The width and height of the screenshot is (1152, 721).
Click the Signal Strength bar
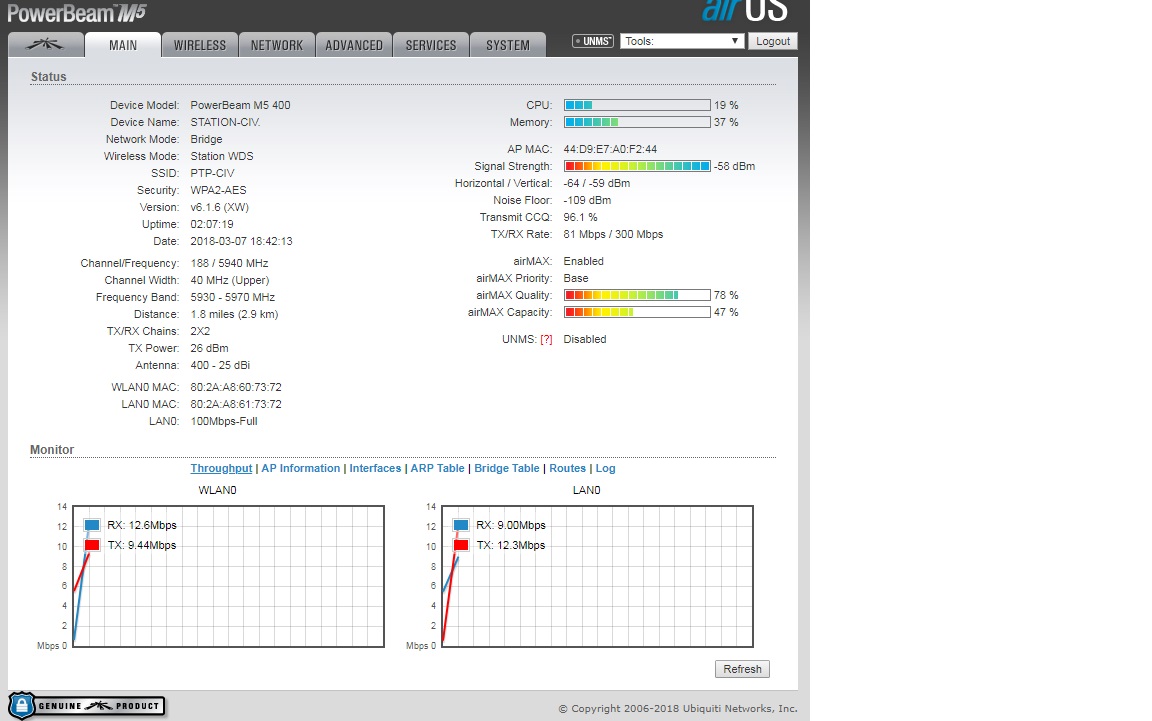coord(637,166)
